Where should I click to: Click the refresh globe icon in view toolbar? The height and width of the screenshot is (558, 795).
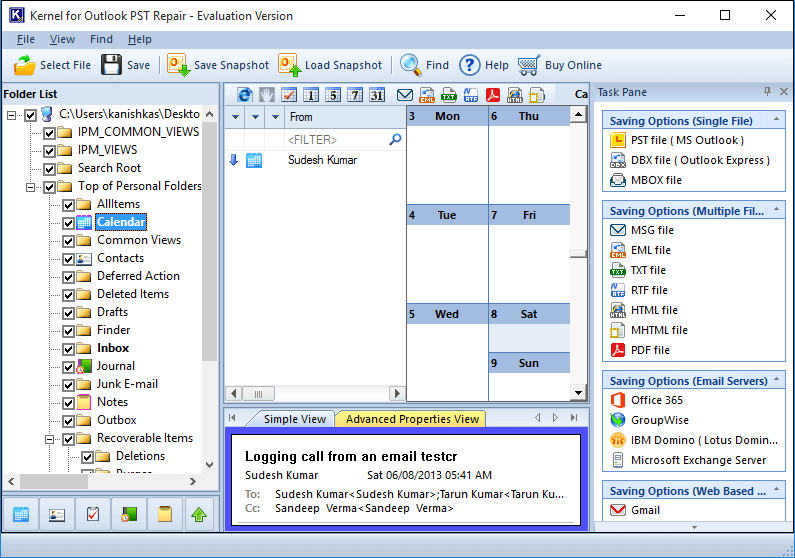click(245, 95)
